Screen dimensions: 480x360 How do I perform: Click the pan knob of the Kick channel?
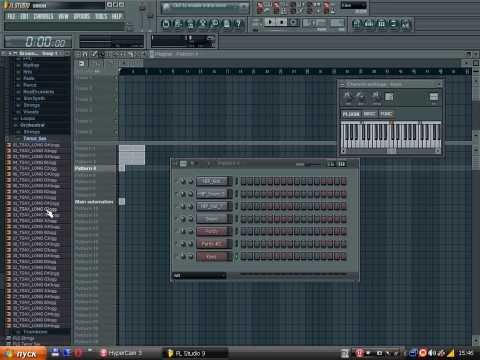(x=183, y=256)
